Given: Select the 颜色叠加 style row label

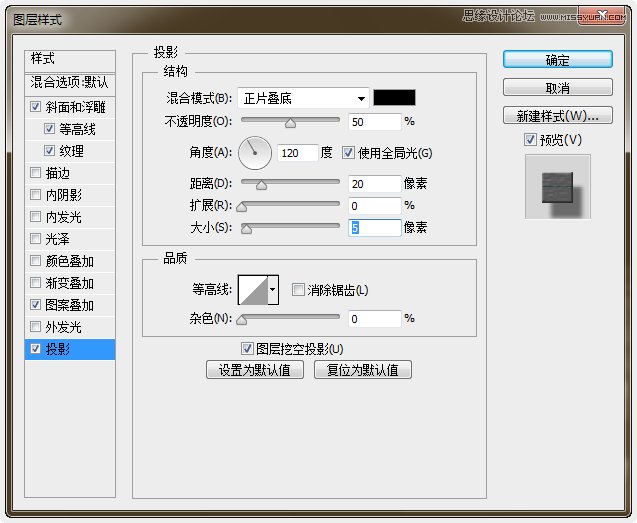Looking at the screenshot, I should coord(69,261).
